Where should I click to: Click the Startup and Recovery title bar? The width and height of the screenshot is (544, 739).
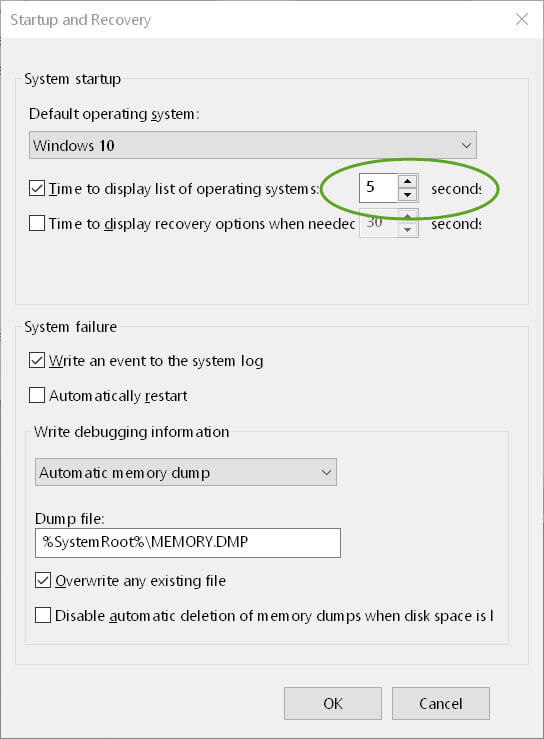tap(257, 20)
